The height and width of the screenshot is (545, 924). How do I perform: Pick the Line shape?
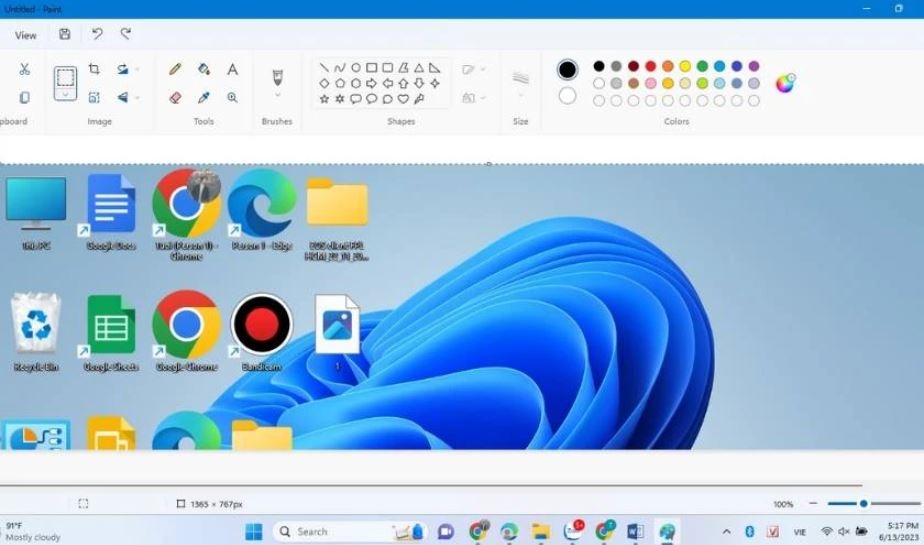[x=324, y=68]
